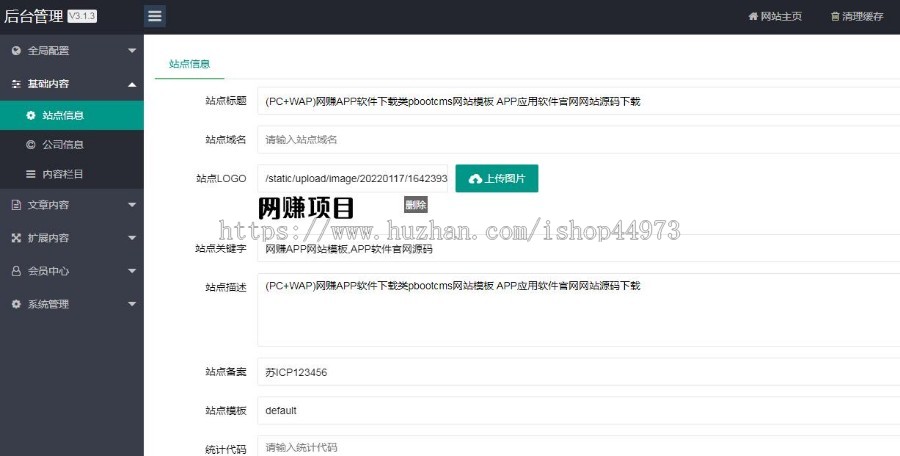Click the copyright icon beside 公司信息
The image size is (900, 456).
click(x=31, y=145)
